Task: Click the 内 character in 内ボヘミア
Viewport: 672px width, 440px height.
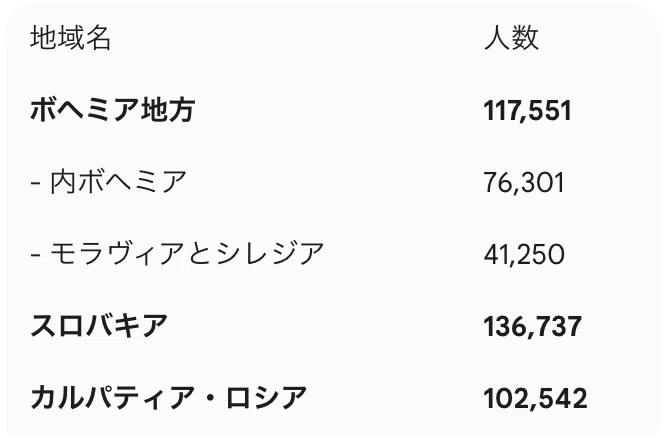Action: 64,182
